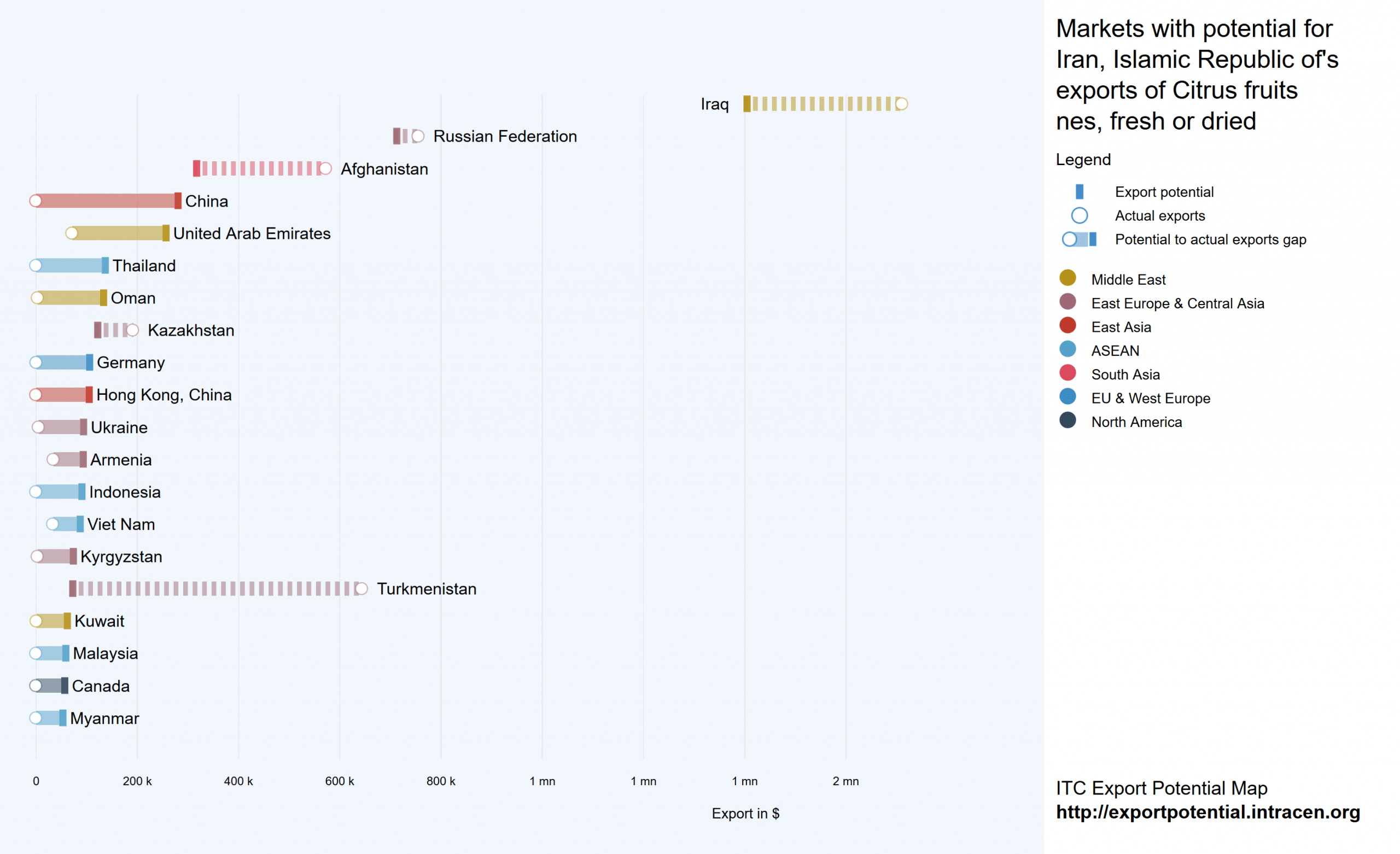Viewport: 1400px width, 854px height.
Task: Click the Actual exports circle legend icon
Action: (x=1079, y=216)
